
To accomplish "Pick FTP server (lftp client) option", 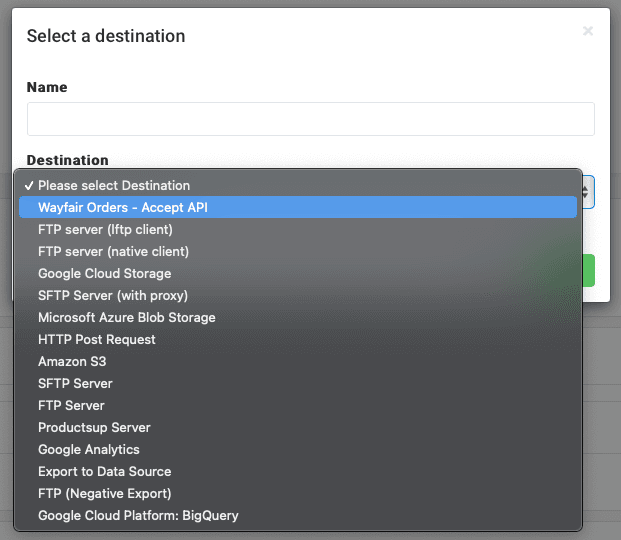I will click(106, 229).
